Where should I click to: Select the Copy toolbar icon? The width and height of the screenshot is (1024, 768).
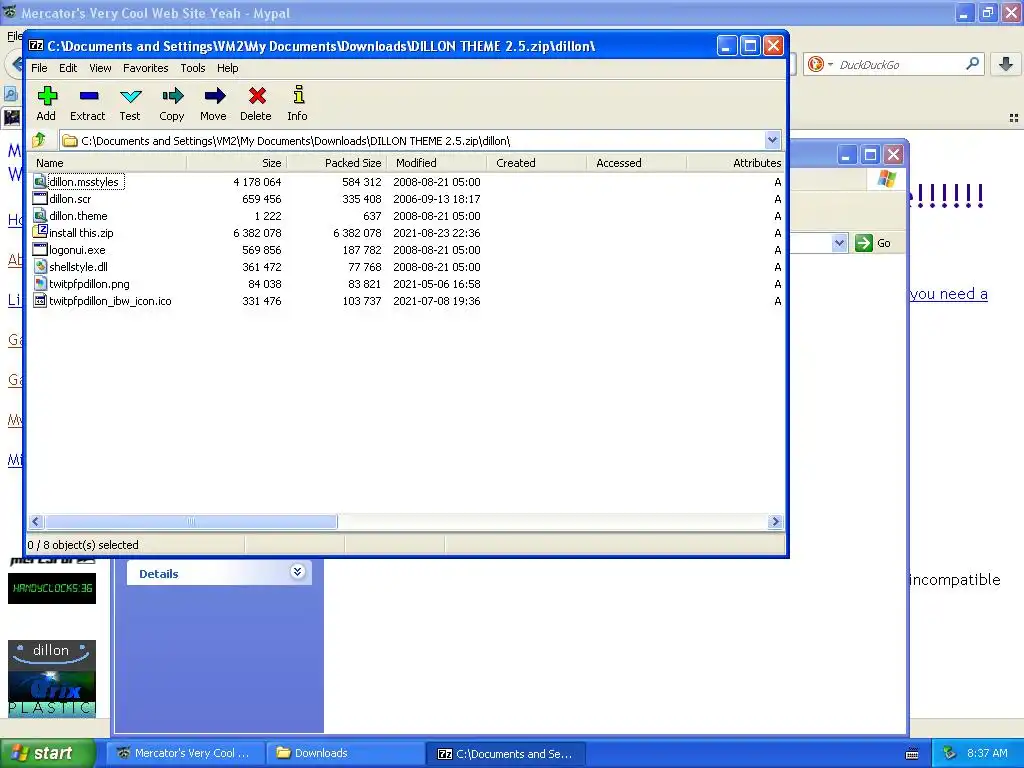pos(172,97)
